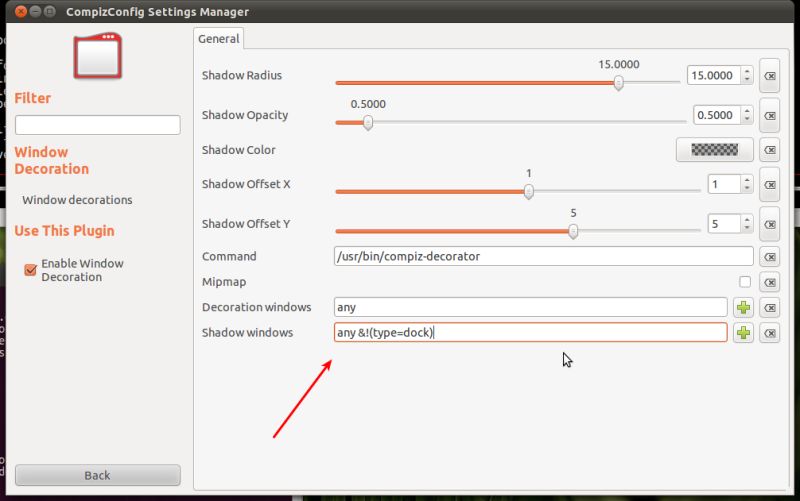
Task: Reset Mipmap option to default
Action: (x=769, y=282)
